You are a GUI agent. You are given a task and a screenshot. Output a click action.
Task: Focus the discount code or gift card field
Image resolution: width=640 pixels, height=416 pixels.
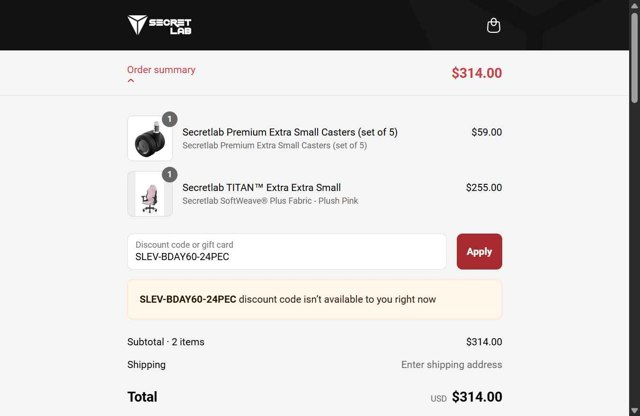[287, 252]
